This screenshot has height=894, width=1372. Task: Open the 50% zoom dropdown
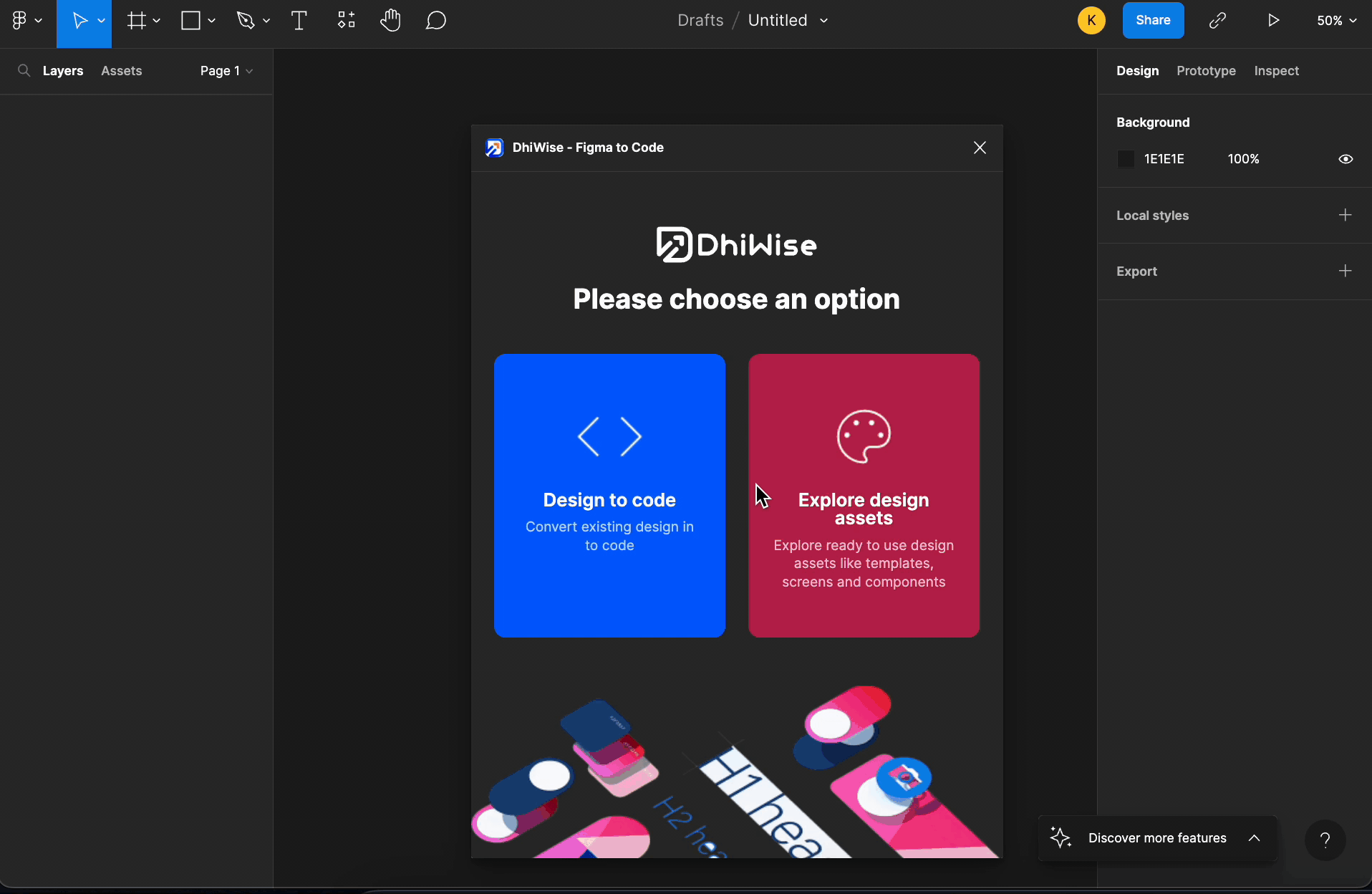[1336, 21]
